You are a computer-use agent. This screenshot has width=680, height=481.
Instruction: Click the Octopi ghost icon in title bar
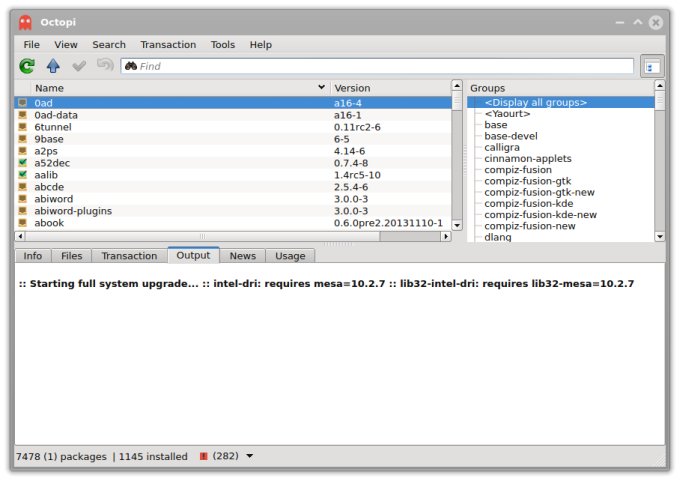[24, 21]
